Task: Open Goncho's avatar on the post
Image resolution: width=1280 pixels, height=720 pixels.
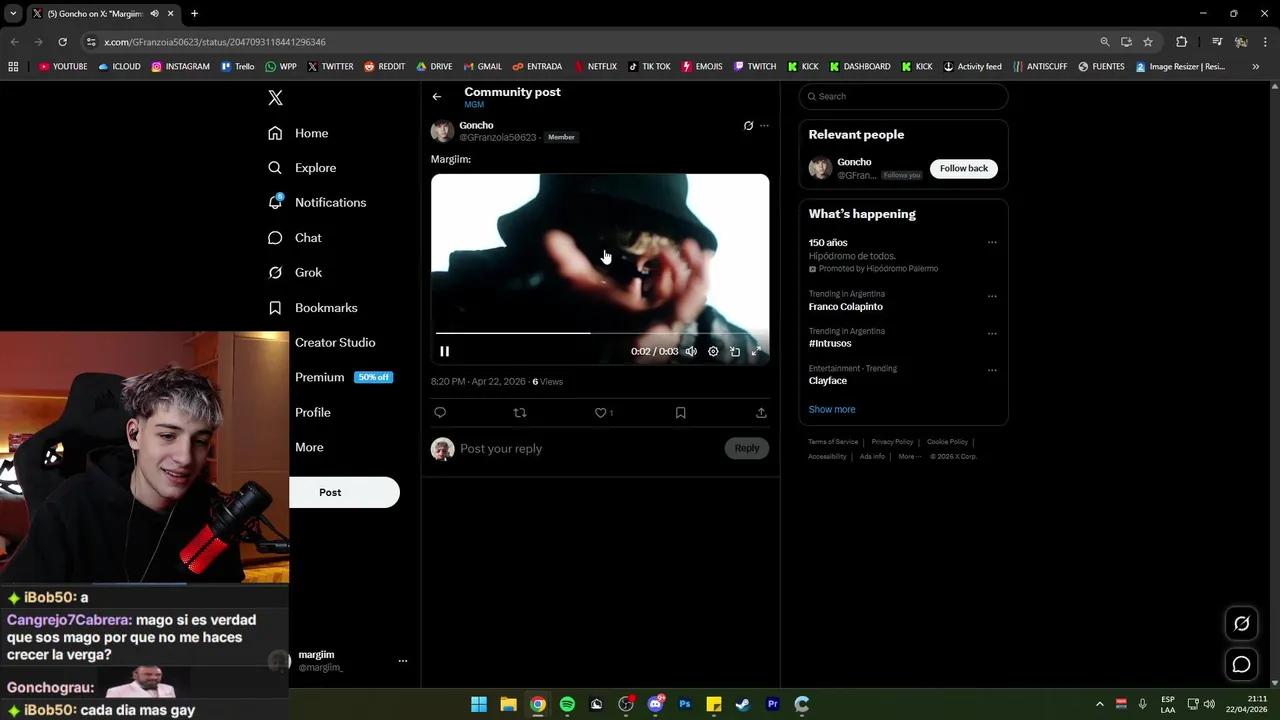Action: pyautogui.click(x=442, y=131)
